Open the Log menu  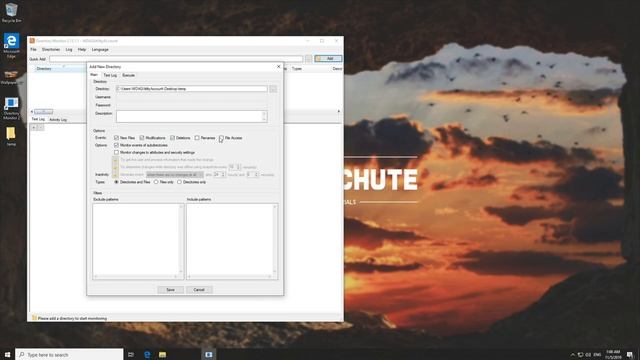click(69, 49)
